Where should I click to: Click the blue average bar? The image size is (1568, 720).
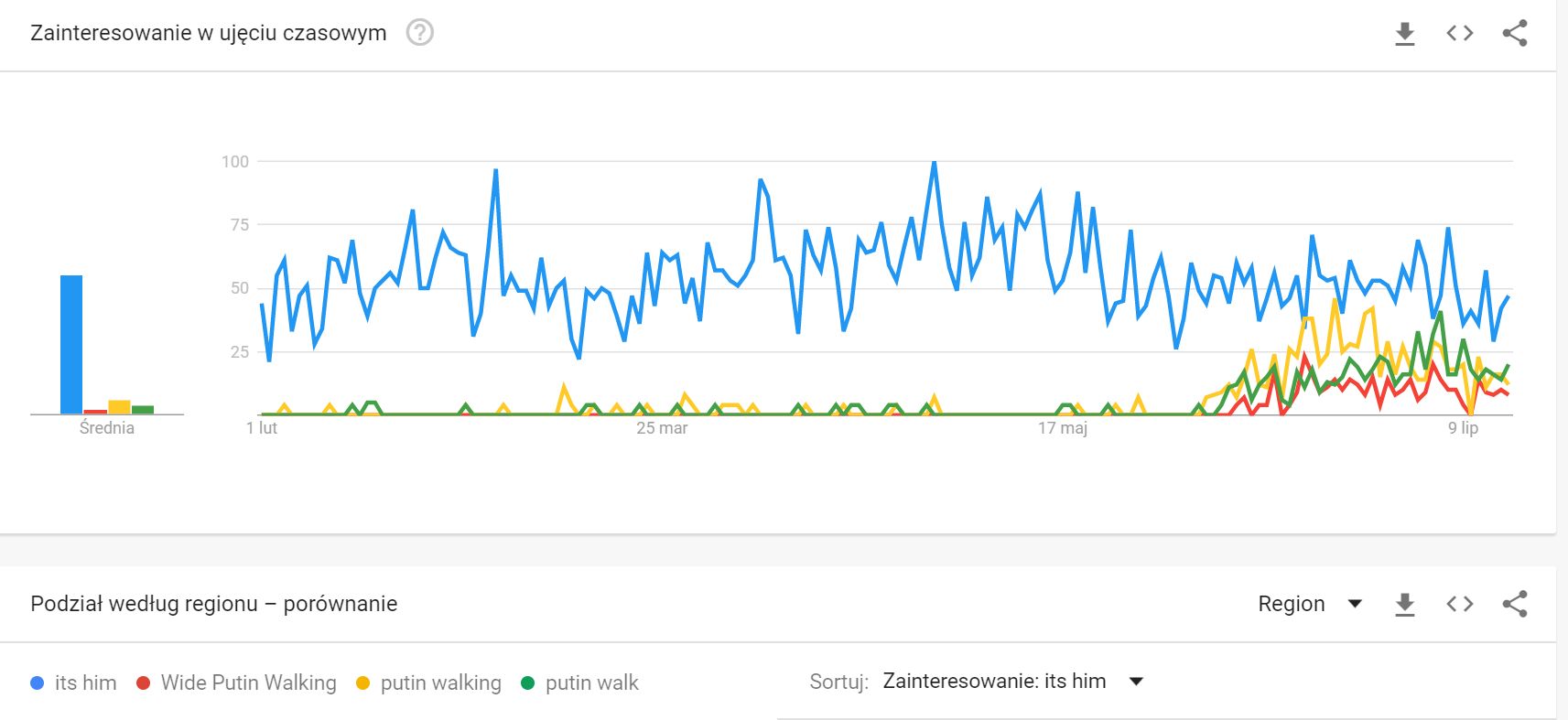click(71, 345)
